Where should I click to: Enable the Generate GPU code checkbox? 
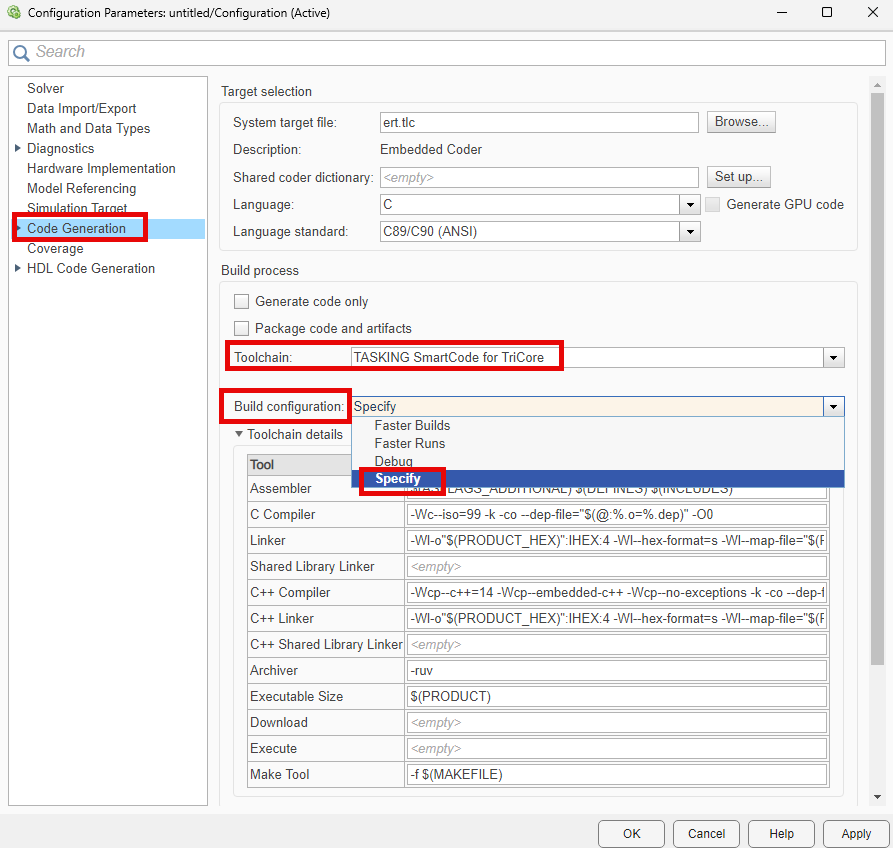coord(715,204)
